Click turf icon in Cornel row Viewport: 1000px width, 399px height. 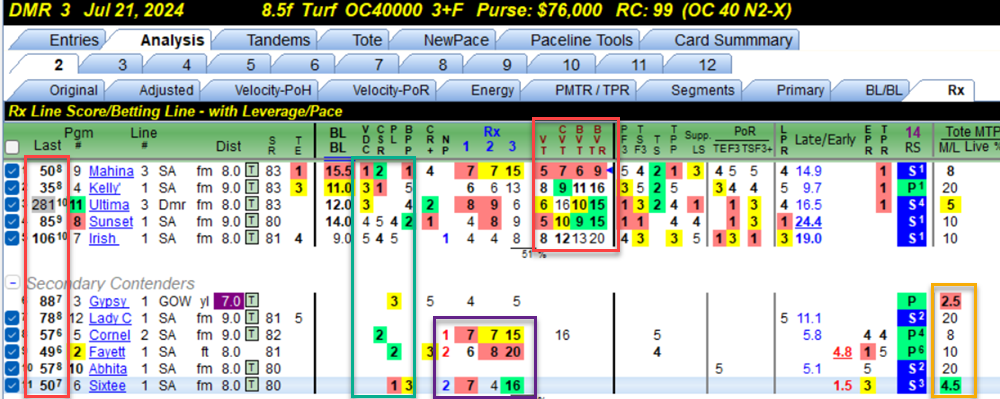(252, 335)
